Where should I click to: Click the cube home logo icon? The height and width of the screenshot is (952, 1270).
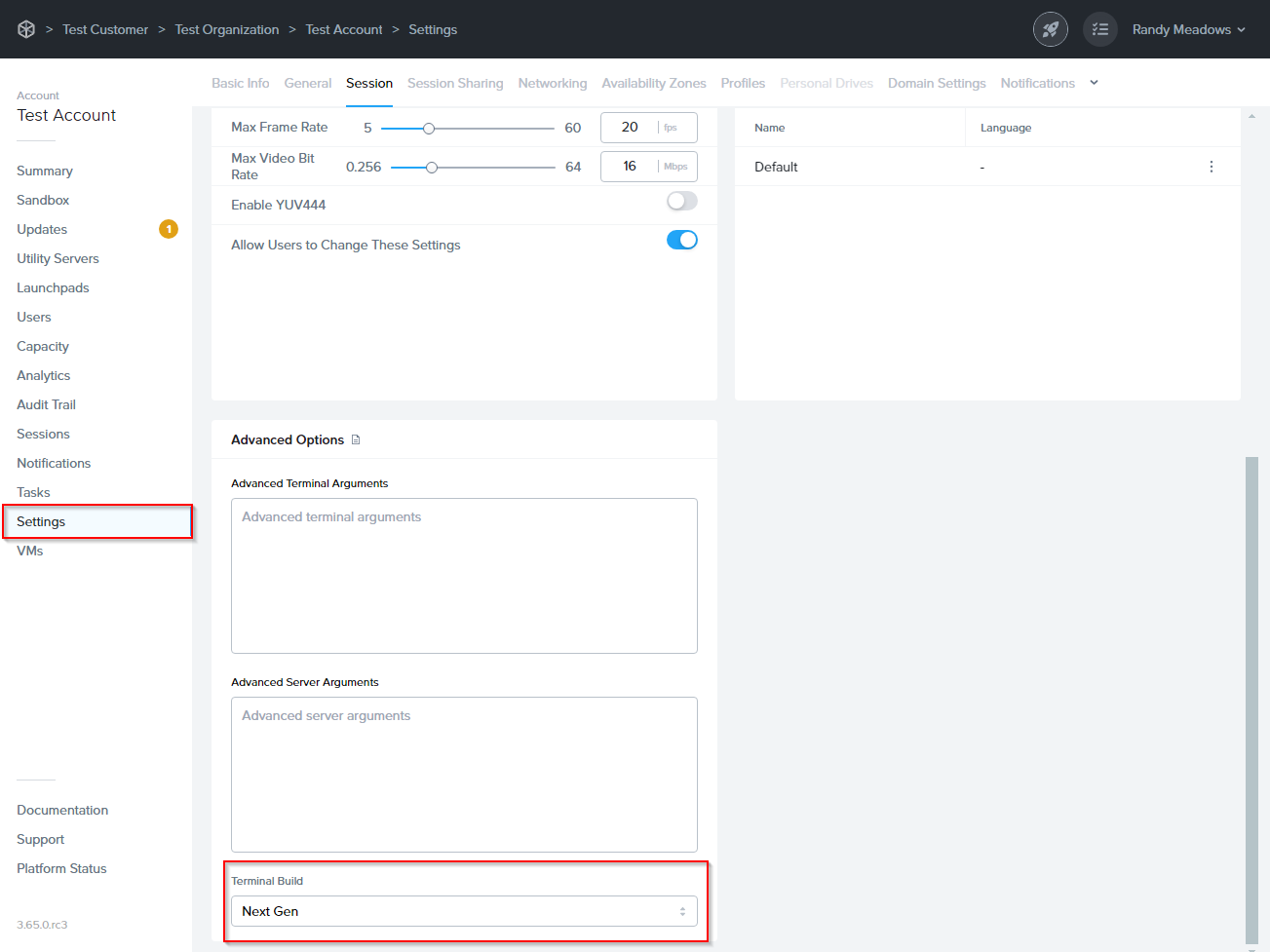tap(26, 29)
